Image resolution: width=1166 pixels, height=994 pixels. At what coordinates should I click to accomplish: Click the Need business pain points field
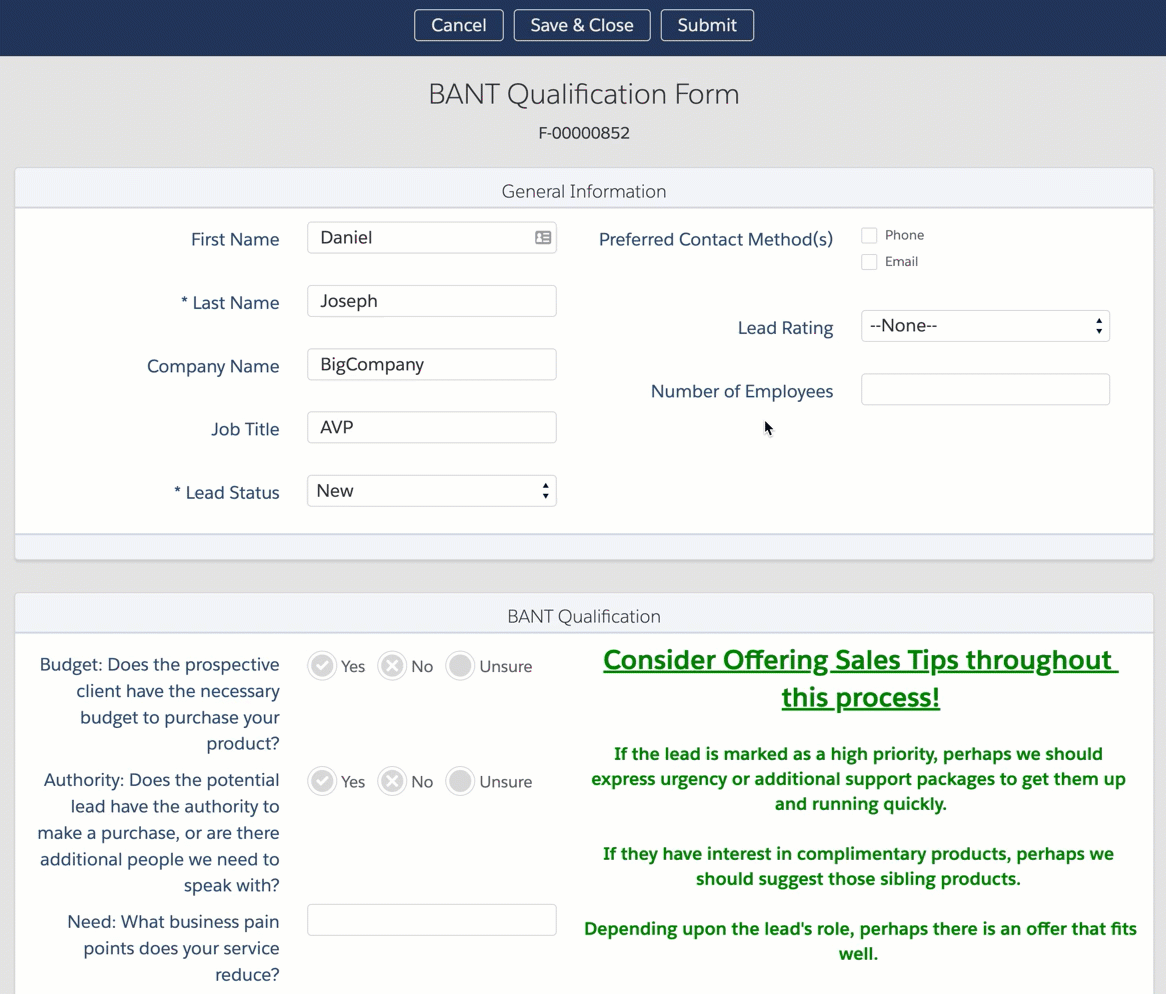[x=431, y=920]
